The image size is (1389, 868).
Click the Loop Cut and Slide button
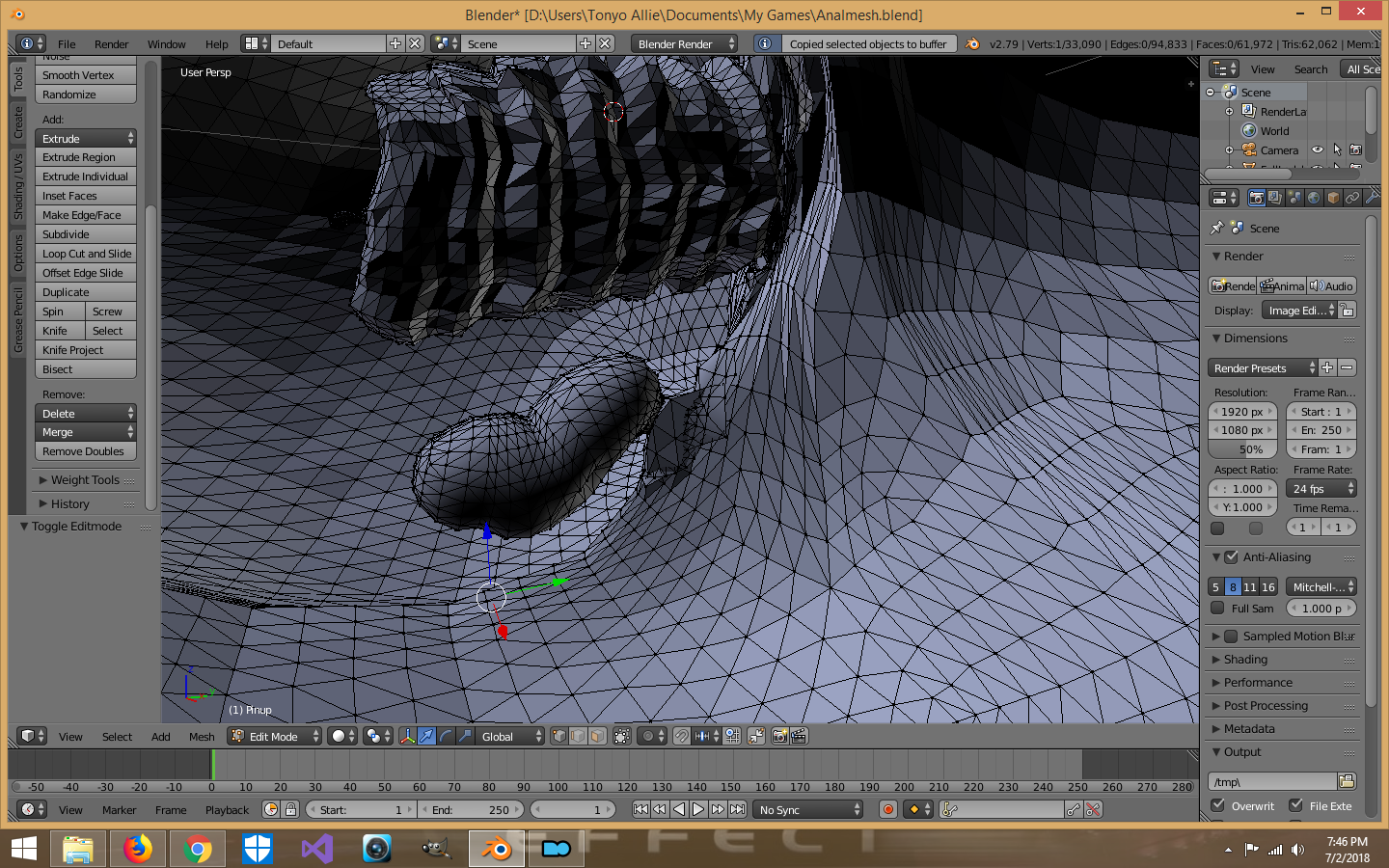(x=85, y=253)
